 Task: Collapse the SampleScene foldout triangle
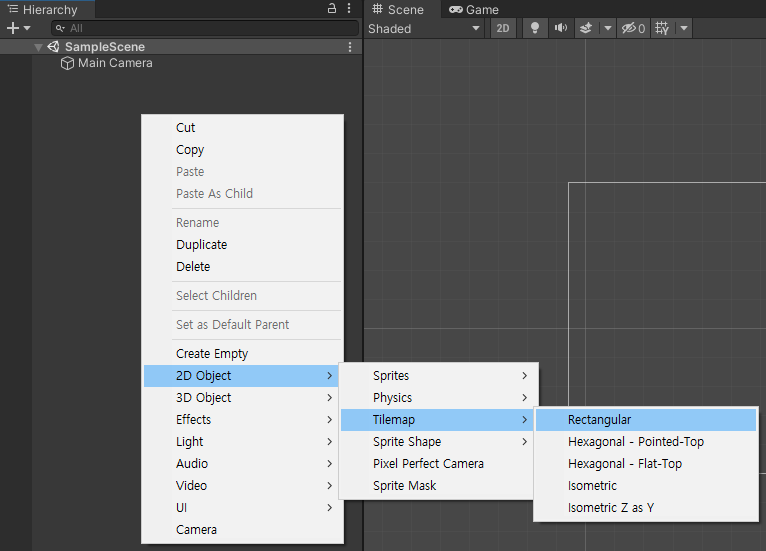(x=38, y=47)
